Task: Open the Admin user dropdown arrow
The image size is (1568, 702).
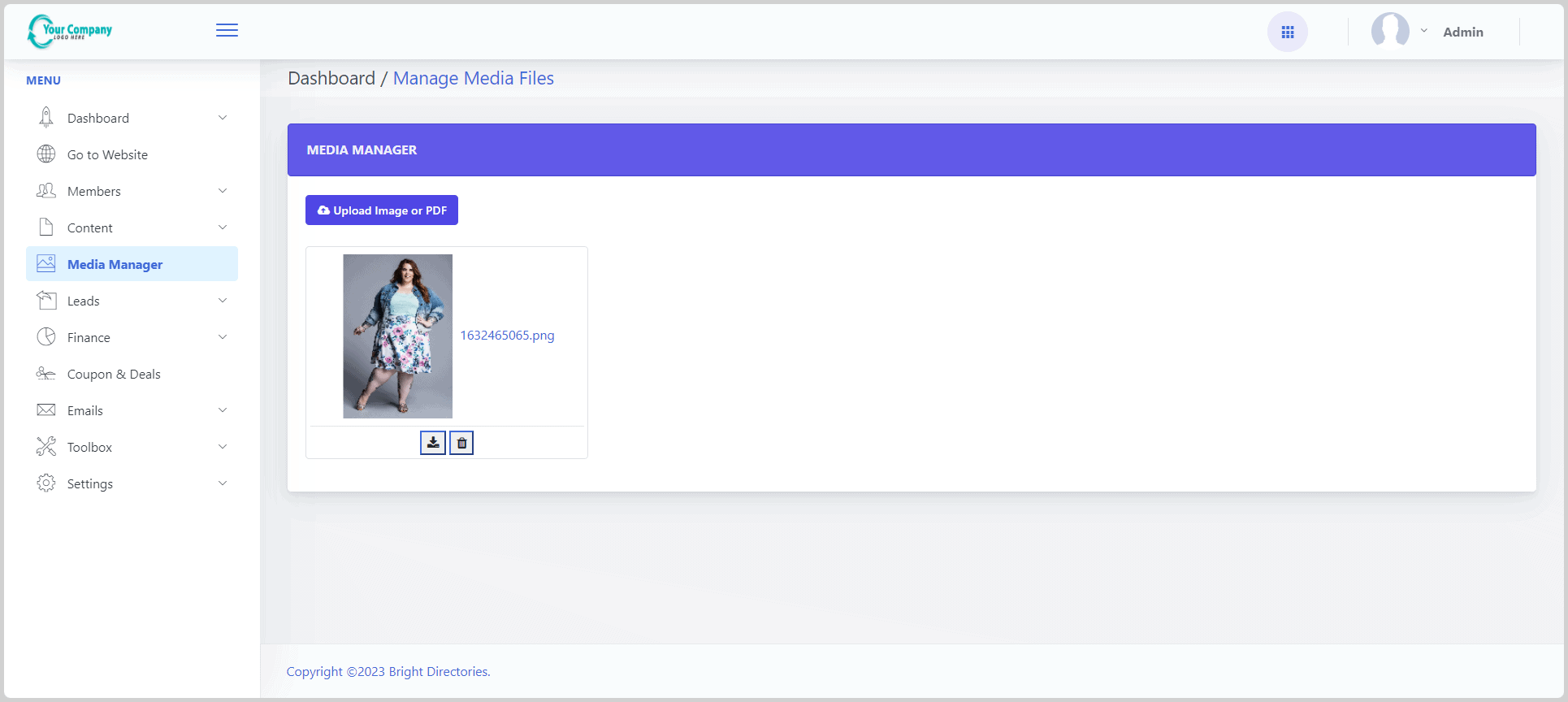Action: click(x=1423, y=31)
